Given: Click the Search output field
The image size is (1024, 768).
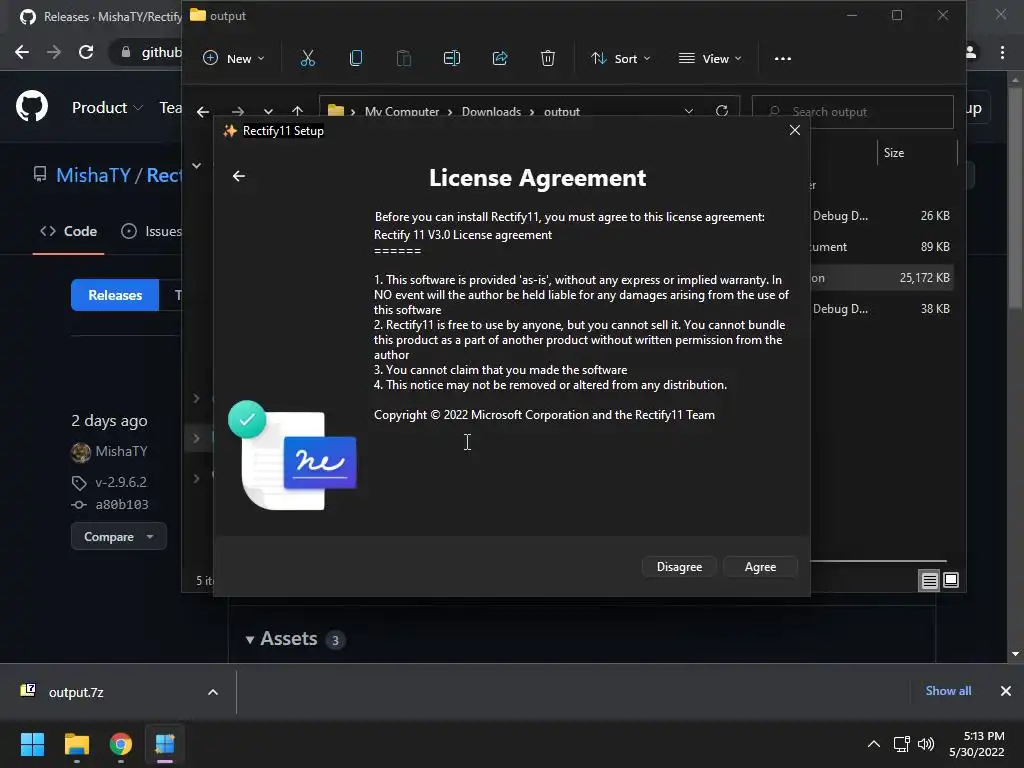Looking at the screenshot, I should [x=852, y=112].
